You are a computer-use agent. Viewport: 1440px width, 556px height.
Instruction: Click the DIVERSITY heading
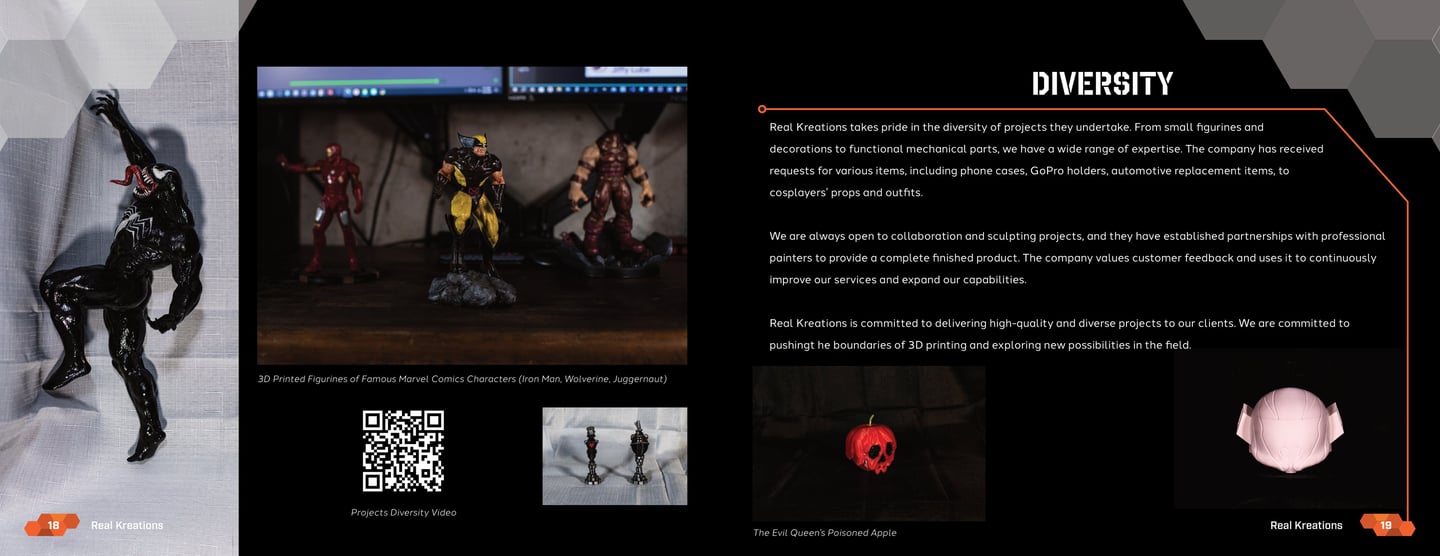click(x=1103, y=84)
